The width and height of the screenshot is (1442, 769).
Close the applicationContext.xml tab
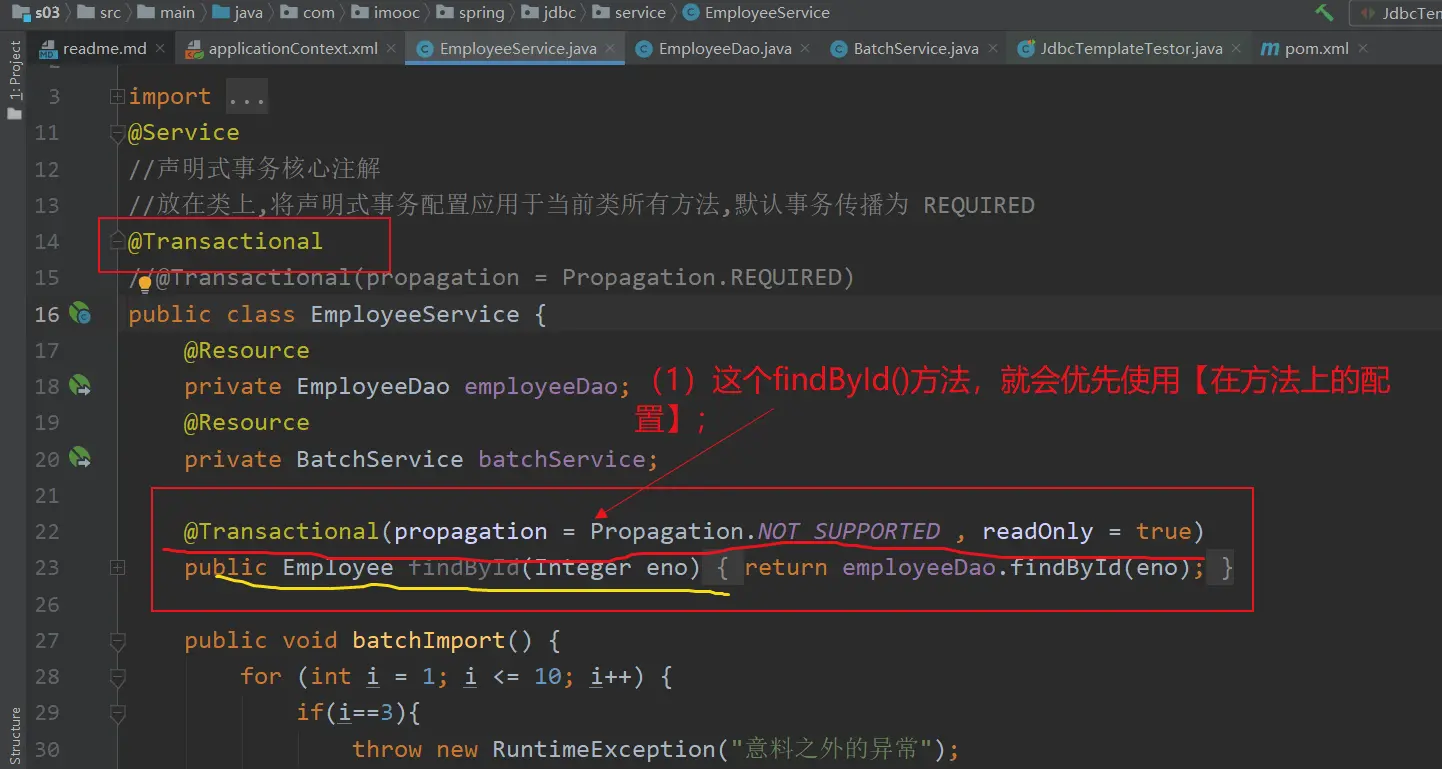coord(391,48)
